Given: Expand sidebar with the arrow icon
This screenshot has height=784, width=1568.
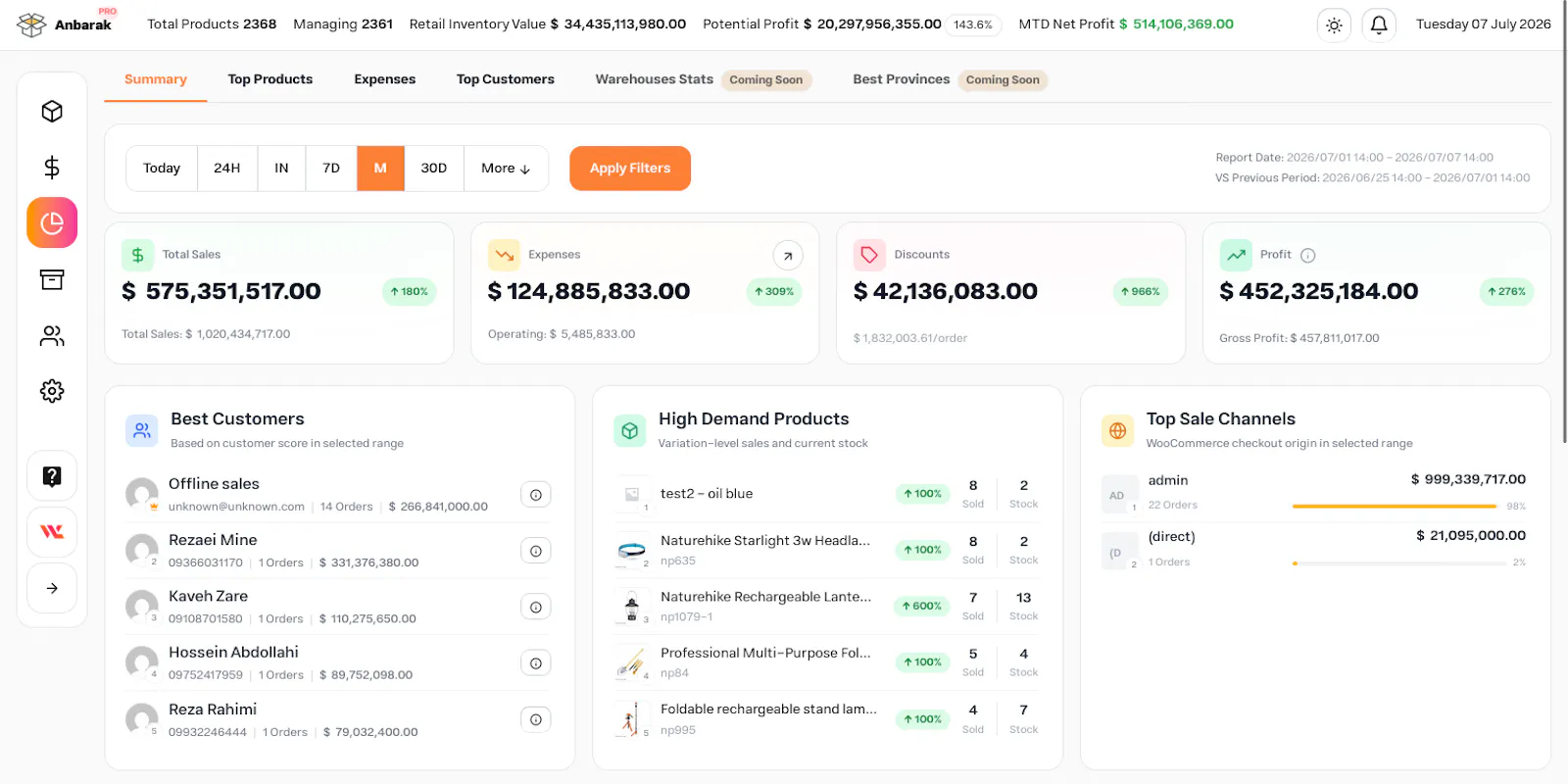Looking at the screenshot, I should 52,588.
